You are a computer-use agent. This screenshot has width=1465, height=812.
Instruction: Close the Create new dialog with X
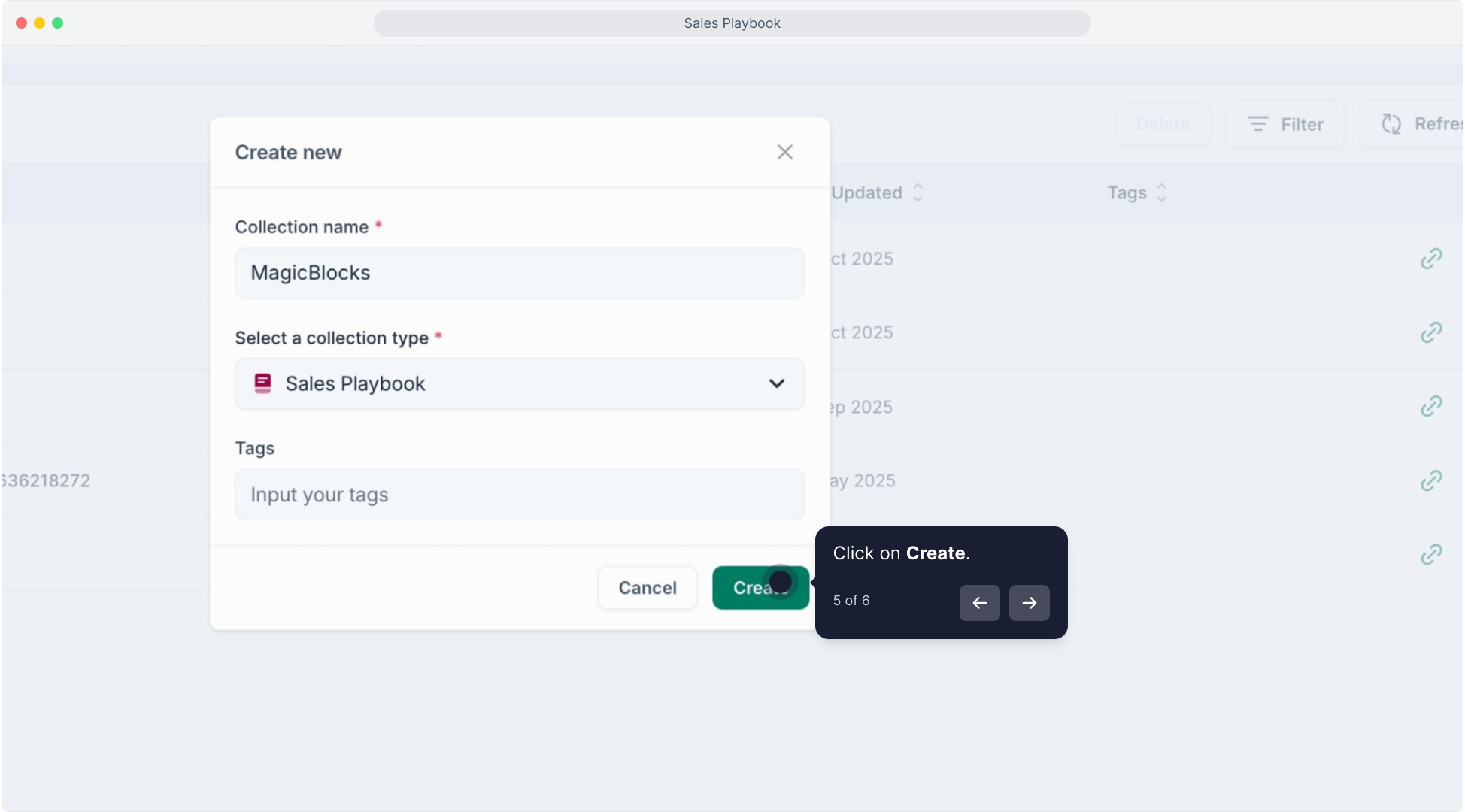[x=785, y=153]
